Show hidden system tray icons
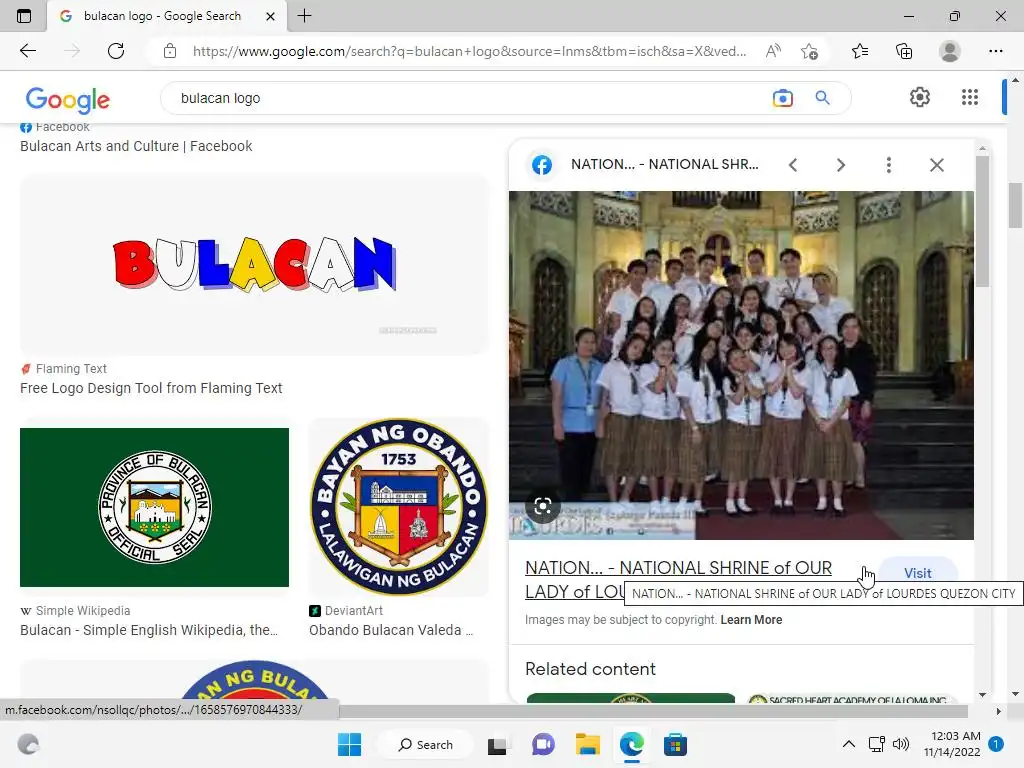Screen dimensions: 1024x768 [x=848, y=744]
